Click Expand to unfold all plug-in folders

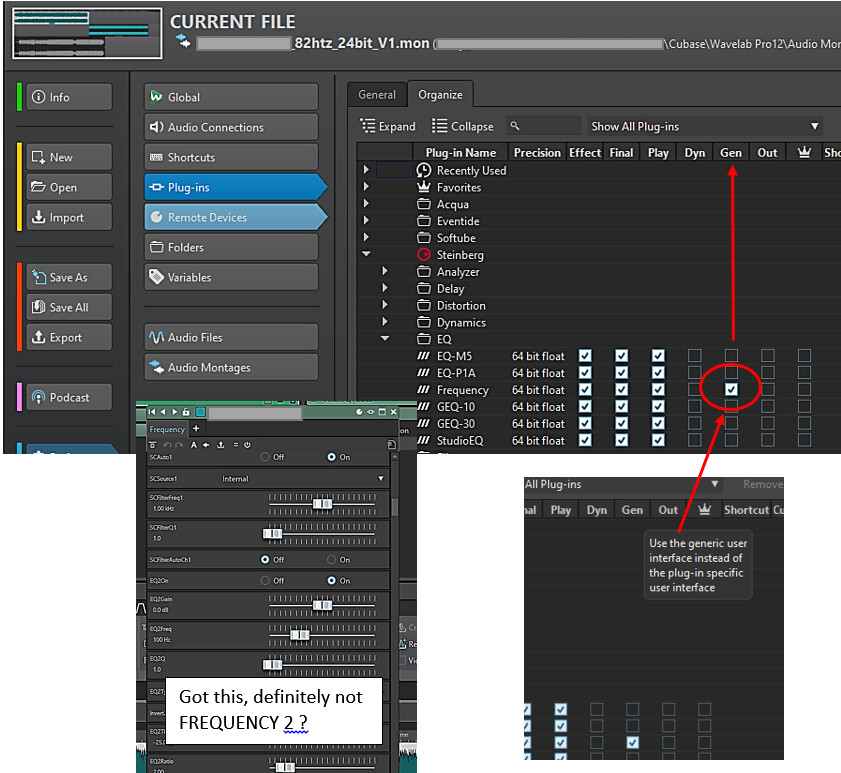(x=388, y=126)
